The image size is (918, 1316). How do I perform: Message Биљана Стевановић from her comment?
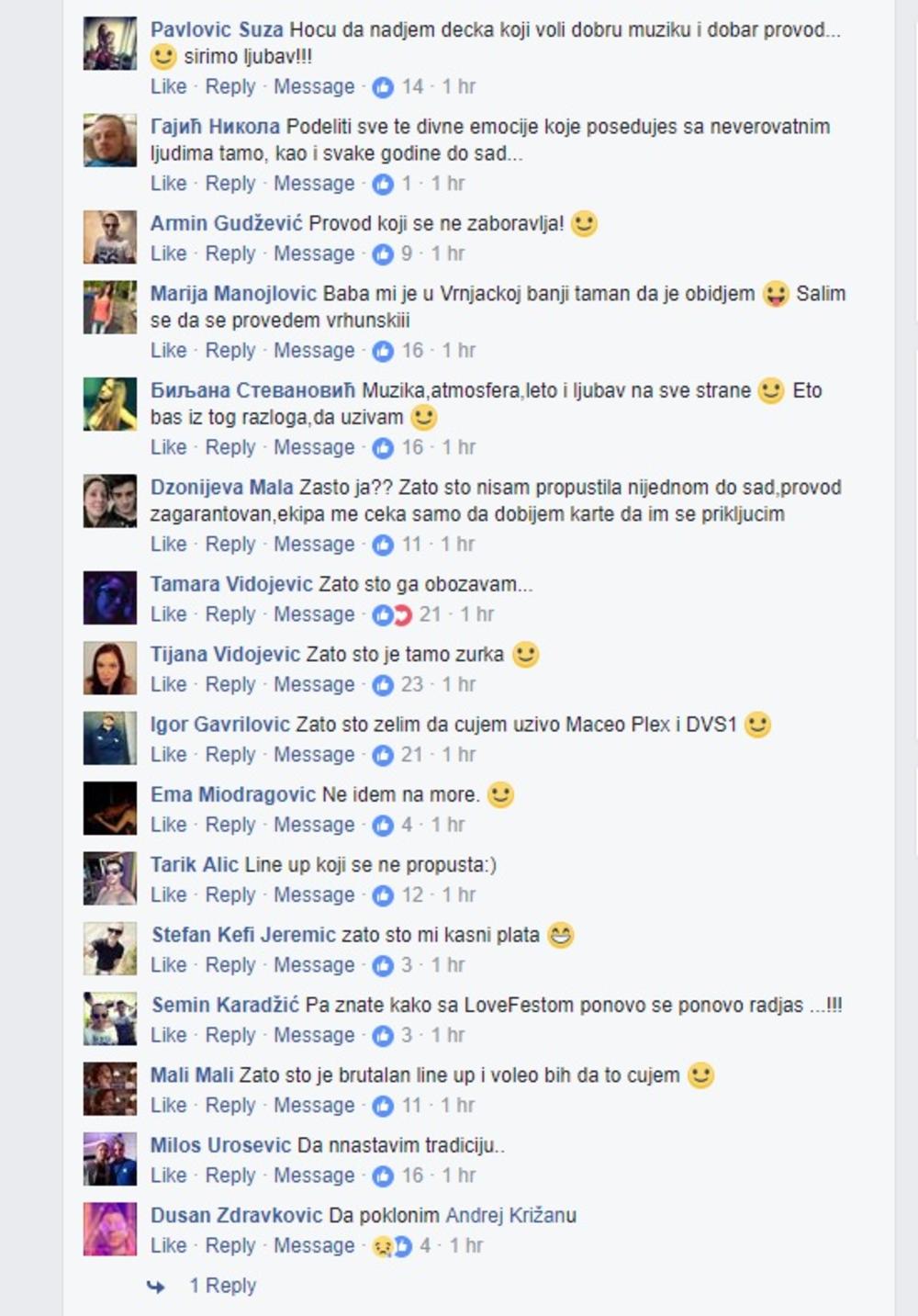[314, 447]
